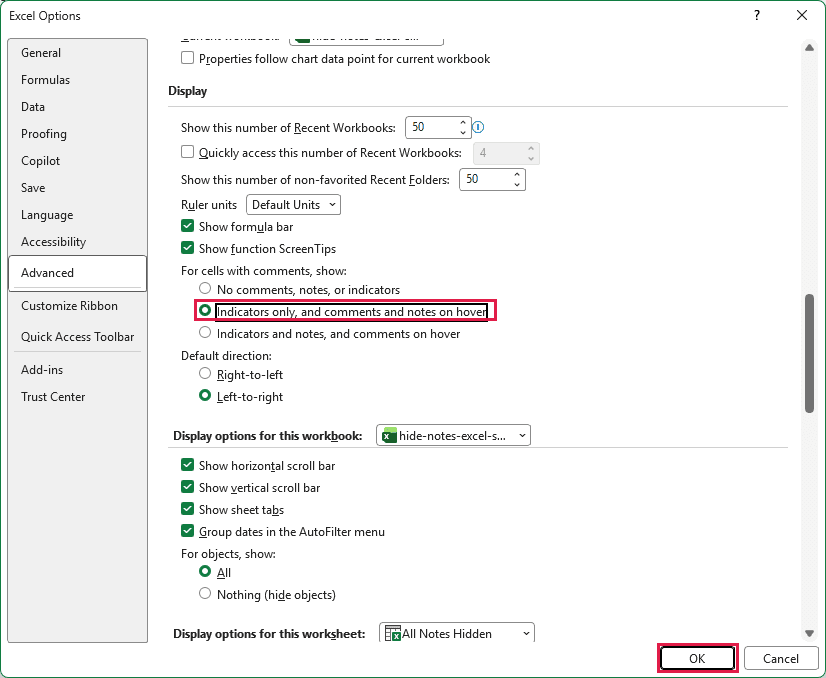Click the scroll up arrow
826x678 pixels.
(810, 48)
